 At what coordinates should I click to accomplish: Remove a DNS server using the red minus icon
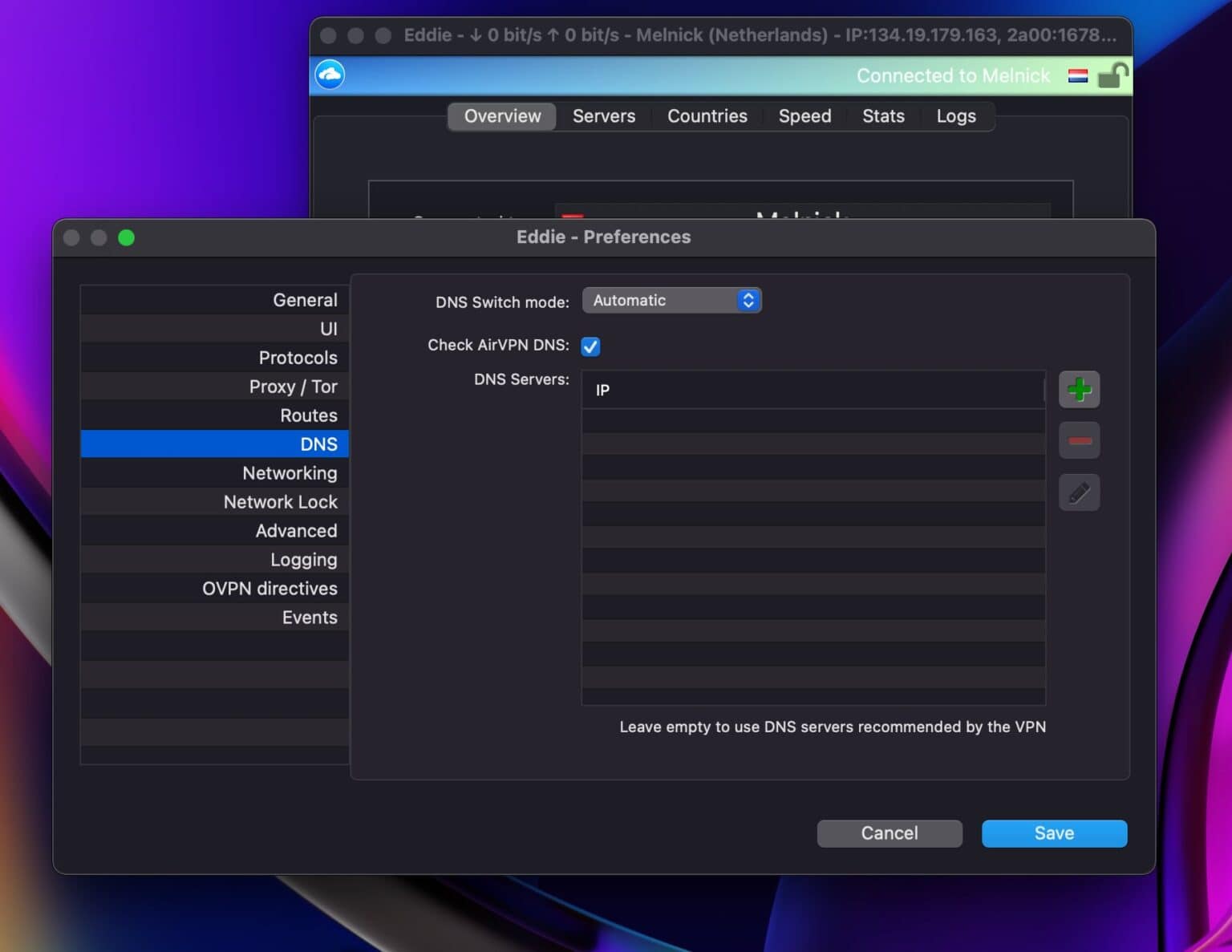(1079, 440)
